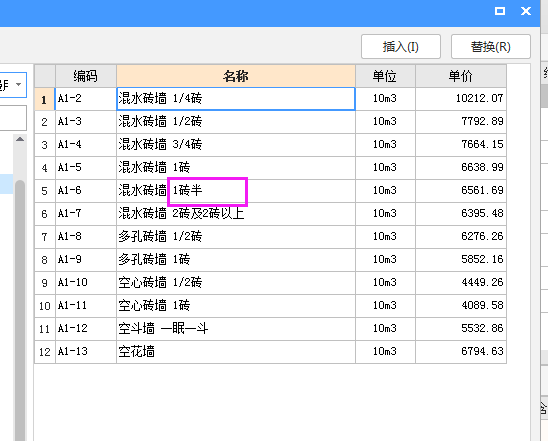
Task: Click name cell 空斗墙 一眠一斗
Action: [x=236, y=329]
